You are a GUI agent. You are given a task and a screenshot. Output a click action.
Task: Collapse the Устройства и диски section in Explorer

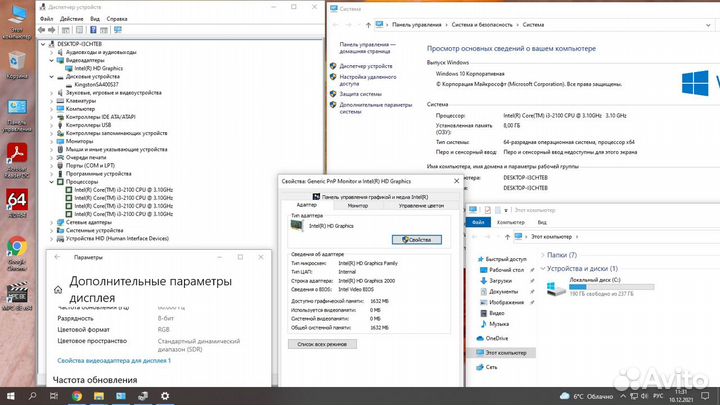[x=543, y=269]
